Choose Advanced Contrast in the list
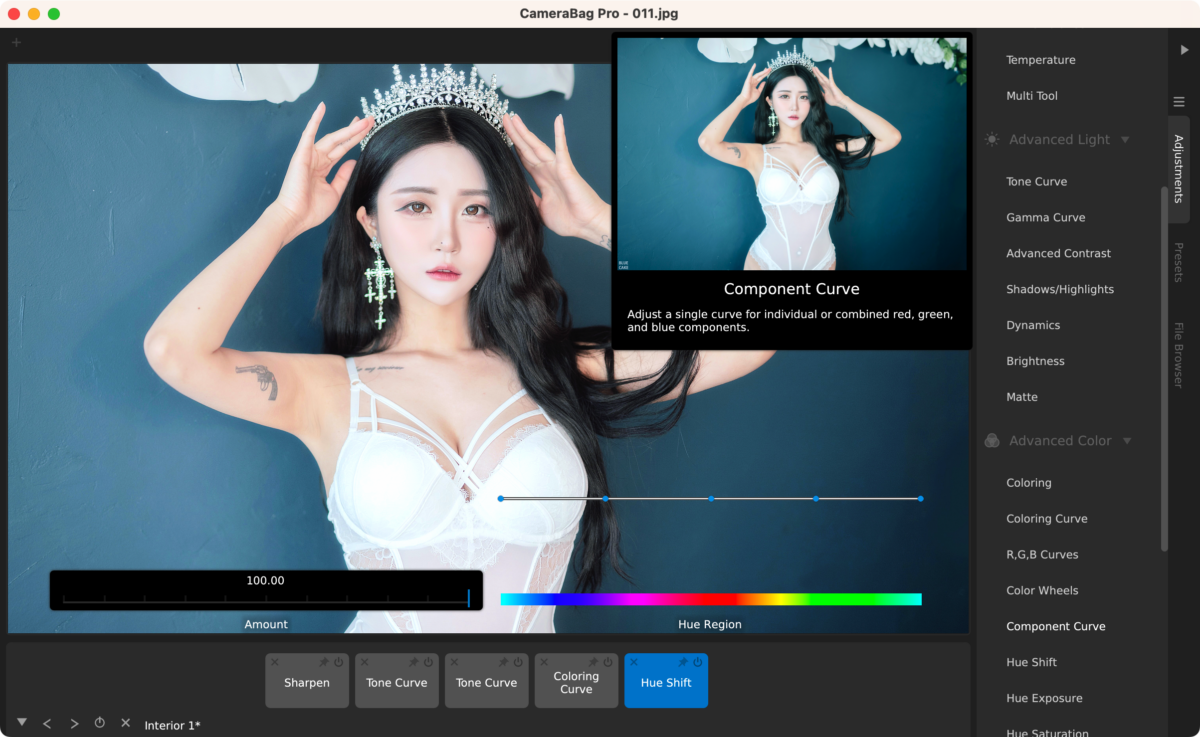 click(x=1059, y=254)
